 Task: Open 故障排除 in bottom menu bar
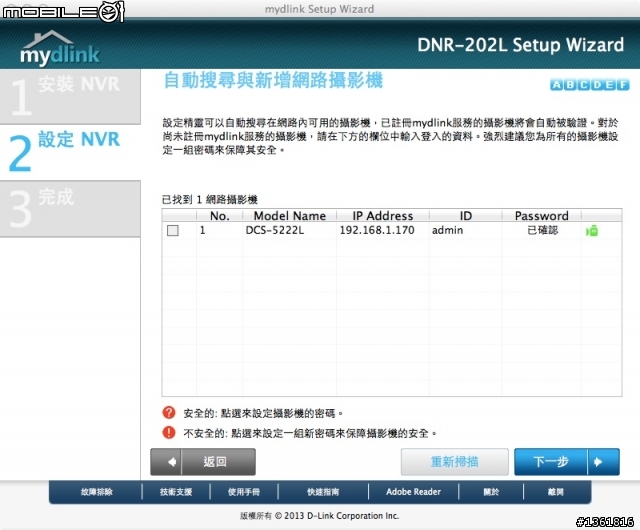click(96, 492)
